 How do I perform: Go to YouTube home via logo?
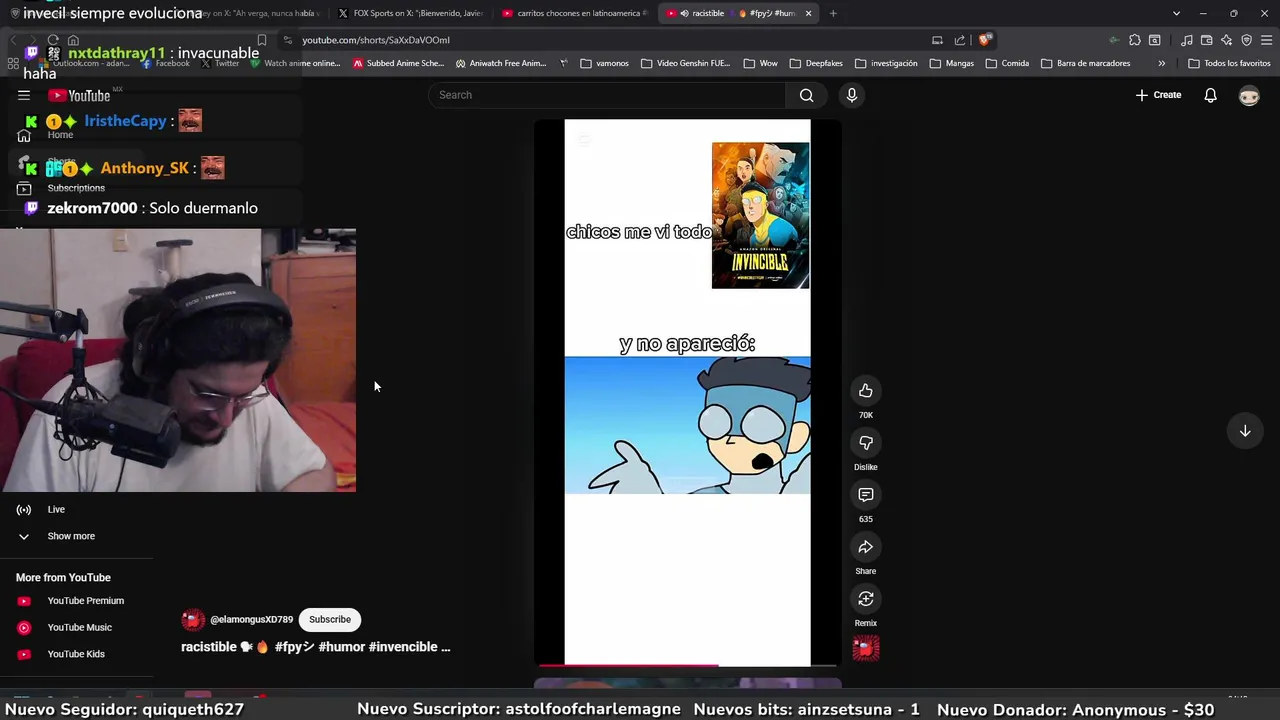[79, 95]
